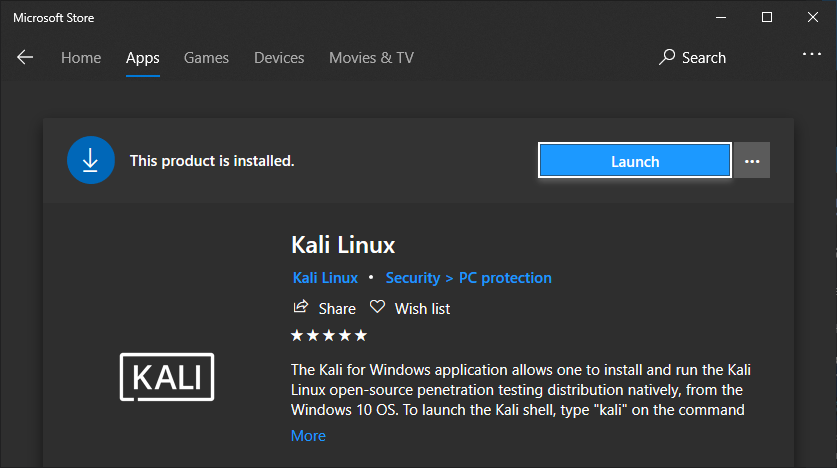Click the Wish list heart icon

[x=377, y=307]
